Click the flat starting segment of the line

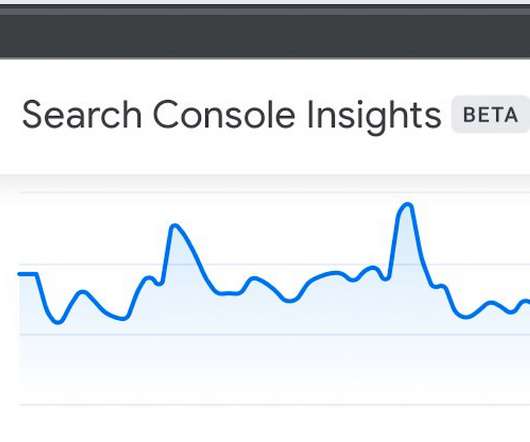tap(27, 274)
